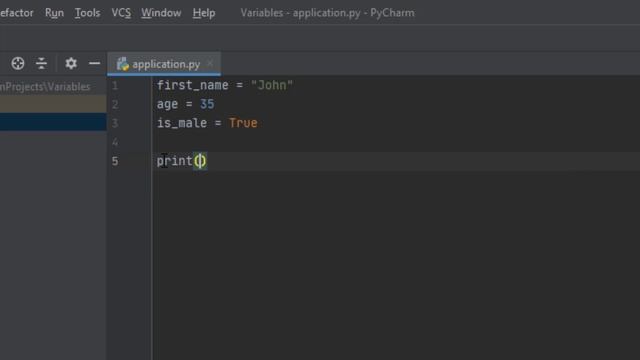The height and width of the screenshot is (360, 640).
Task: Switch to the application.py tab
Action: point(164,64)
